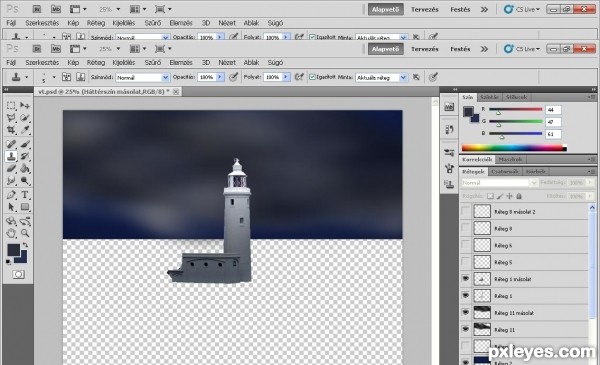Show the Réteg 6 layer
Screen dimensions: 600x365
[x=465, y=245]
